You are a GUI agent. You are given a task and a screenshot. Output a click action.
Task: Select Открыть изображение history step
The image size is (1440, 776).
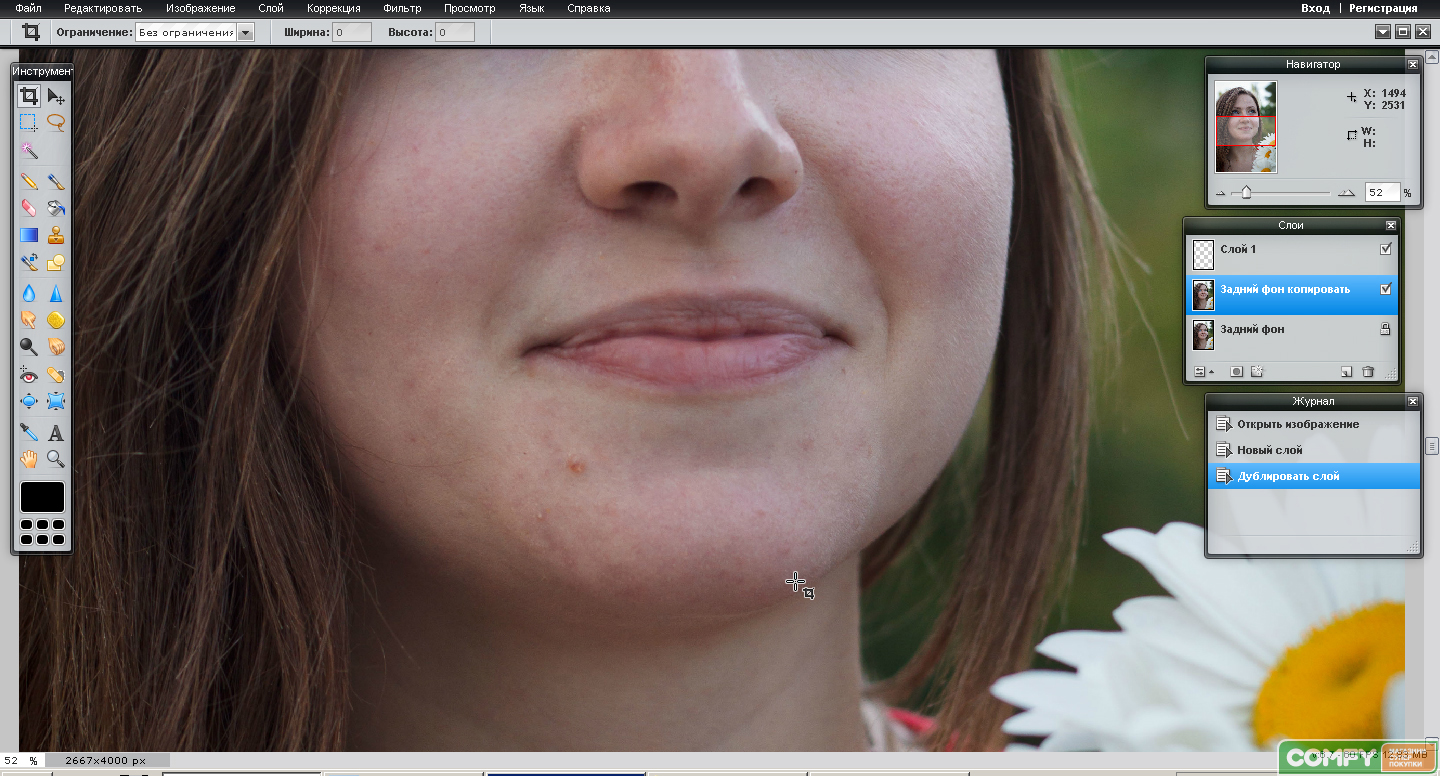click(x=1314, y=424)
